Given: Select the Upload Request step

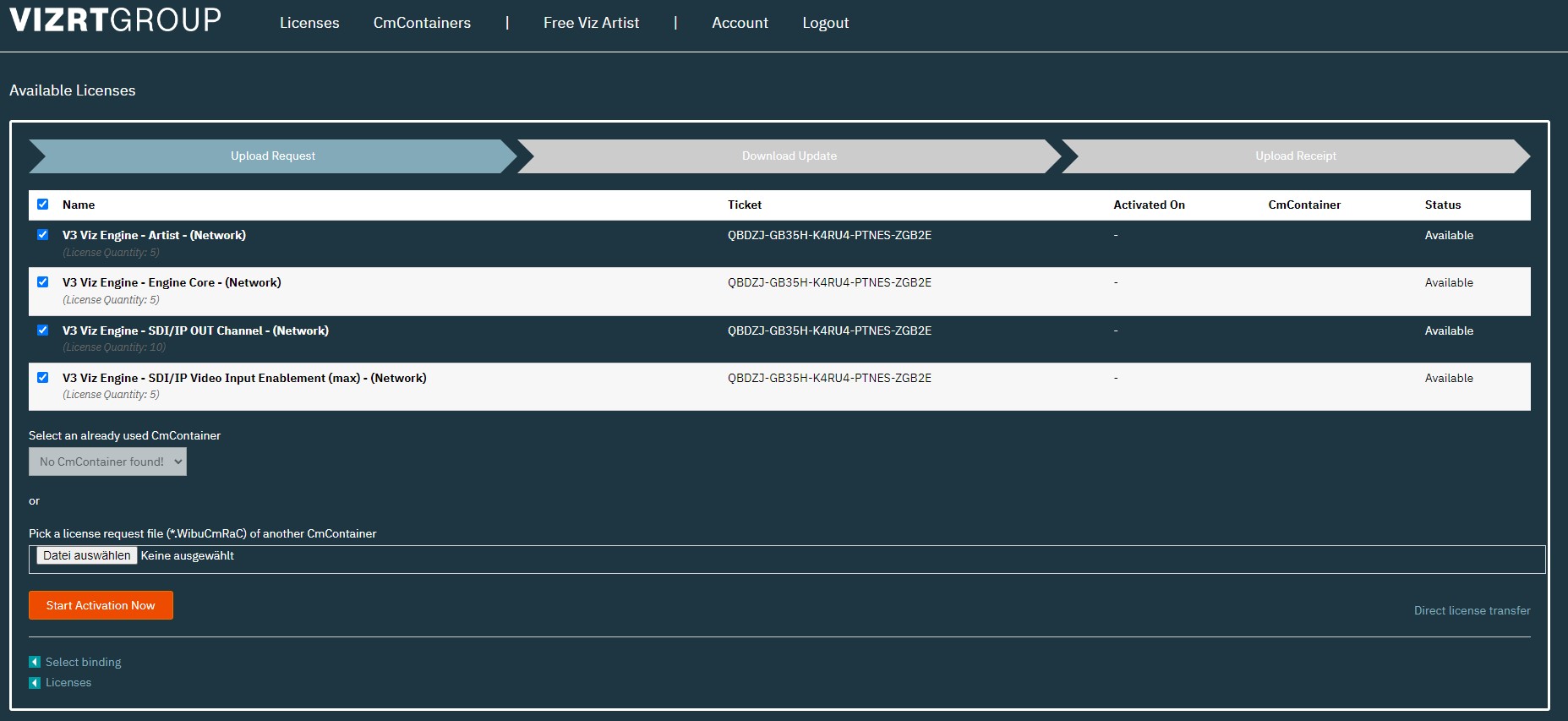Looking at the screenshot, I should [x=273, y=156].
